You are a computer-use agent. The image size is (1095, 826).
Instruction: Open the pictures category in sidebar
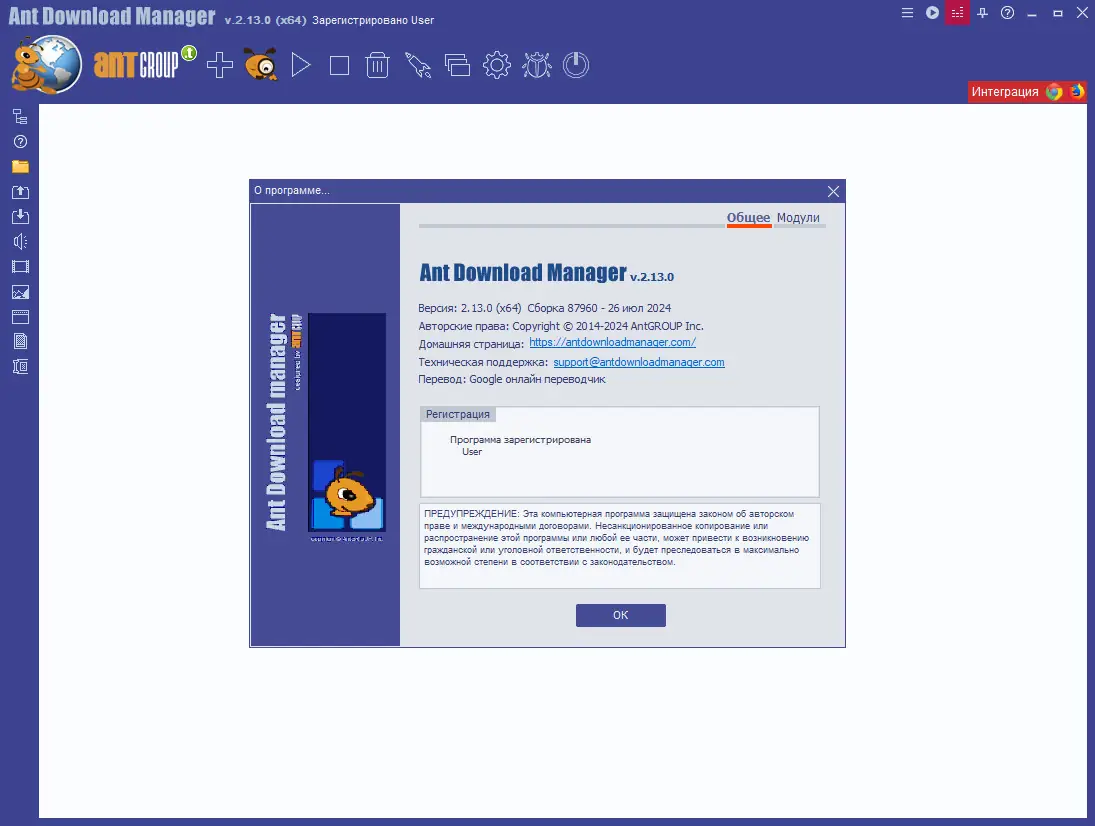(x=18, y=291)
